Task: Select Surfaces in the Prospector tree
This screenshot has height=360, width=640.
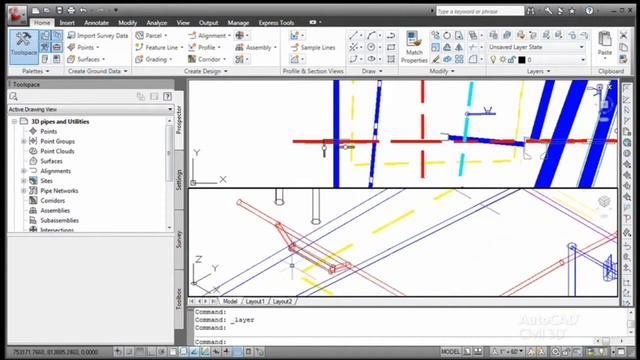Action: [x=51, y=161]
